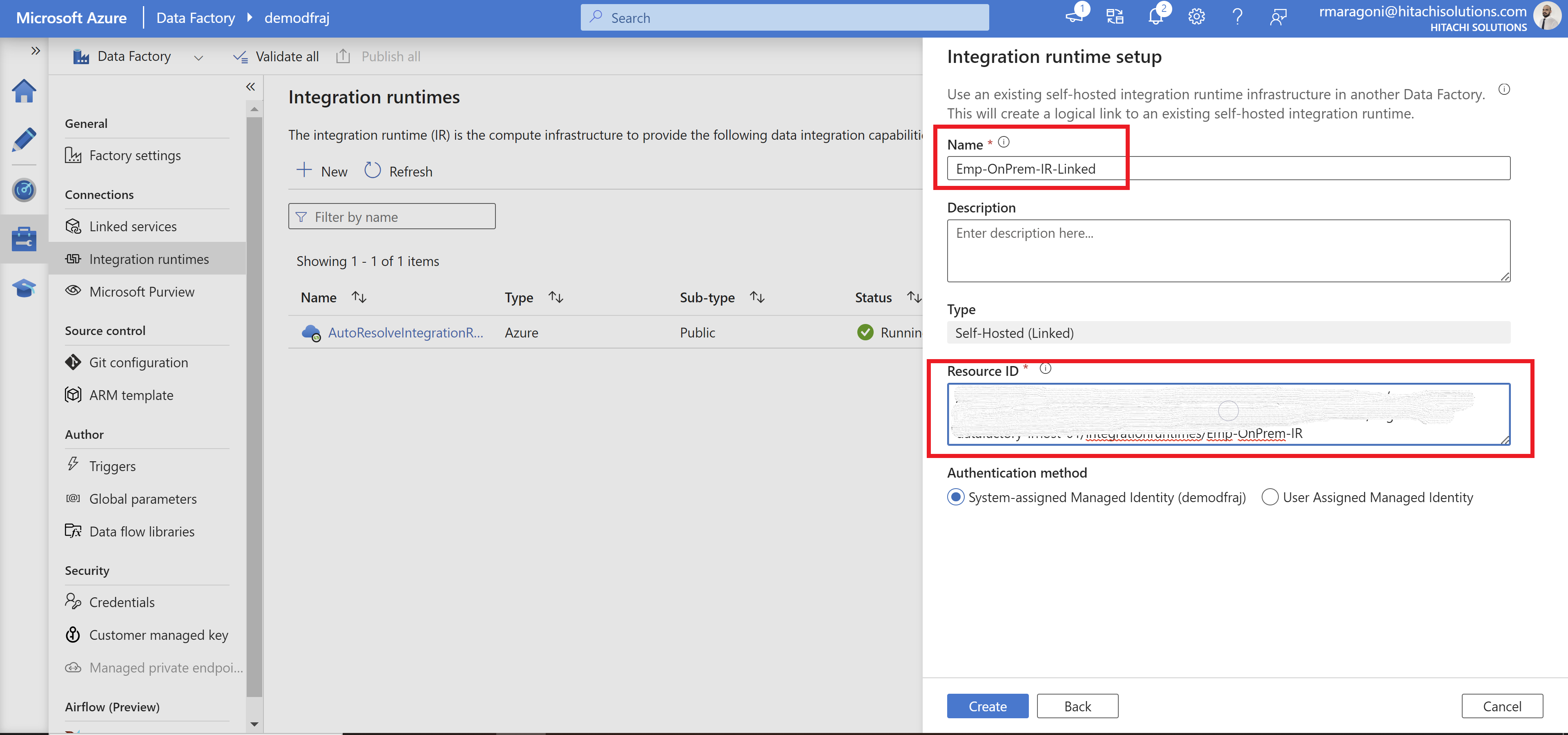1568x735 pixels.
Task: Click the info icon beside the setup description
Action: [1503, 89]
